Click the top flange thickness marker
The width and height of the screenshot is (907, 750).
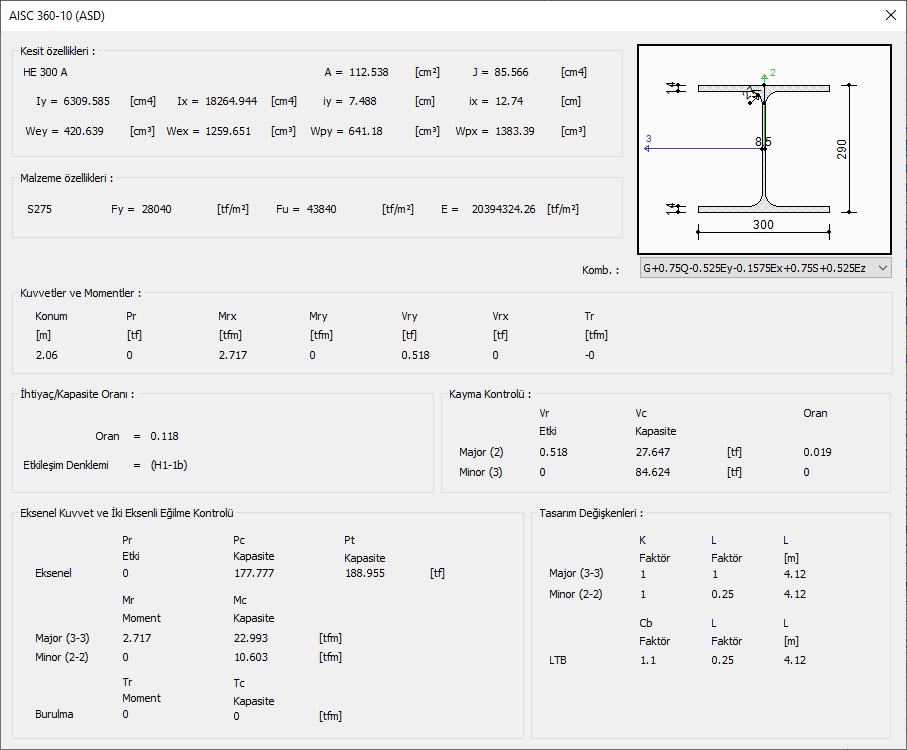pos(676,88)
